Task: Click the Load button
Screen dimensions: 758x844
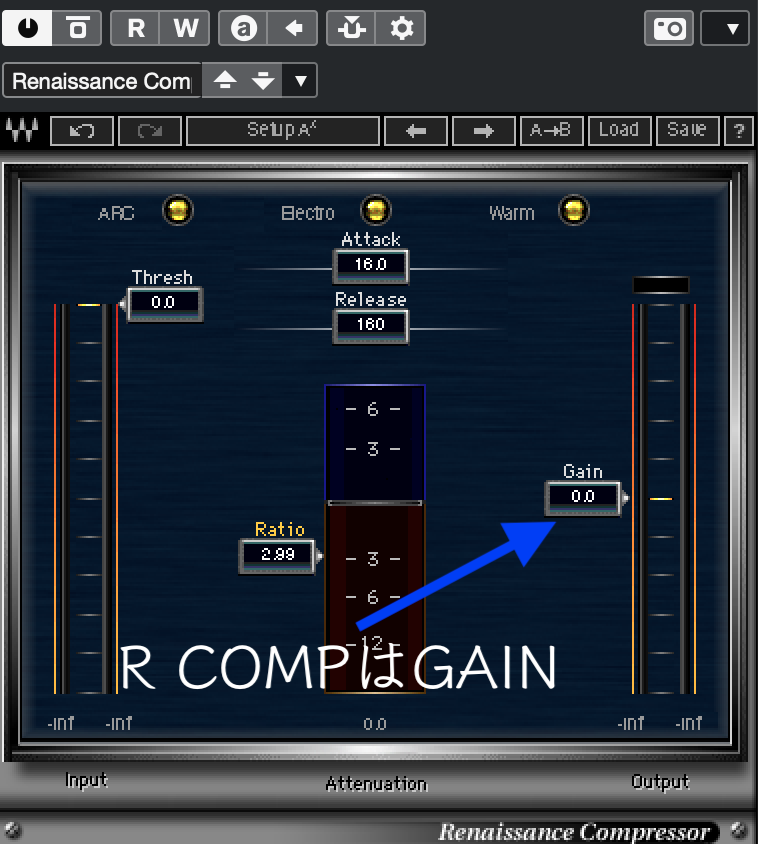Action: pyautogui.click(x=619, y=131)
